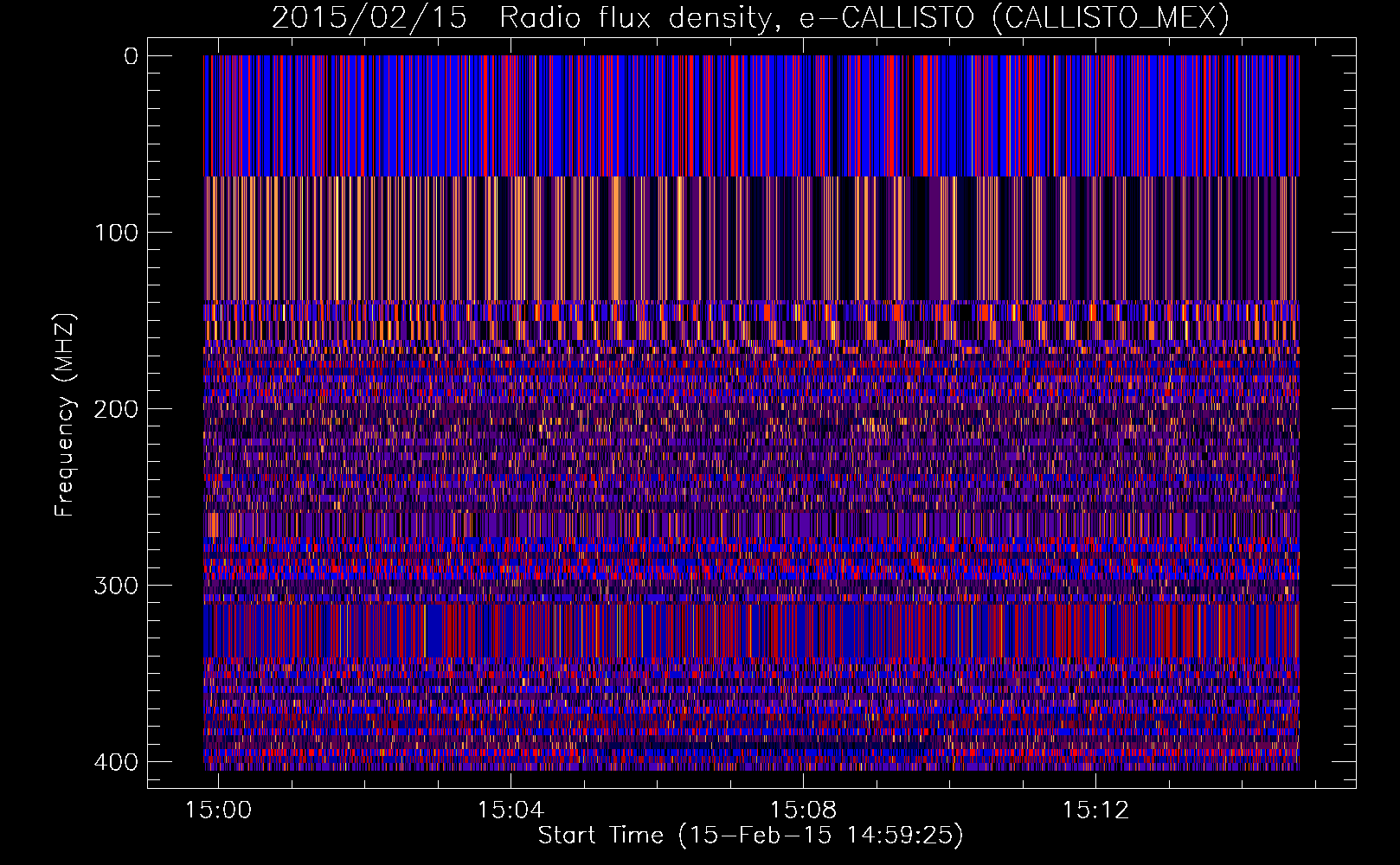The image size is (1400, 865).
Task: Select the 15:00 time tick label
Action: click(219, 811)
